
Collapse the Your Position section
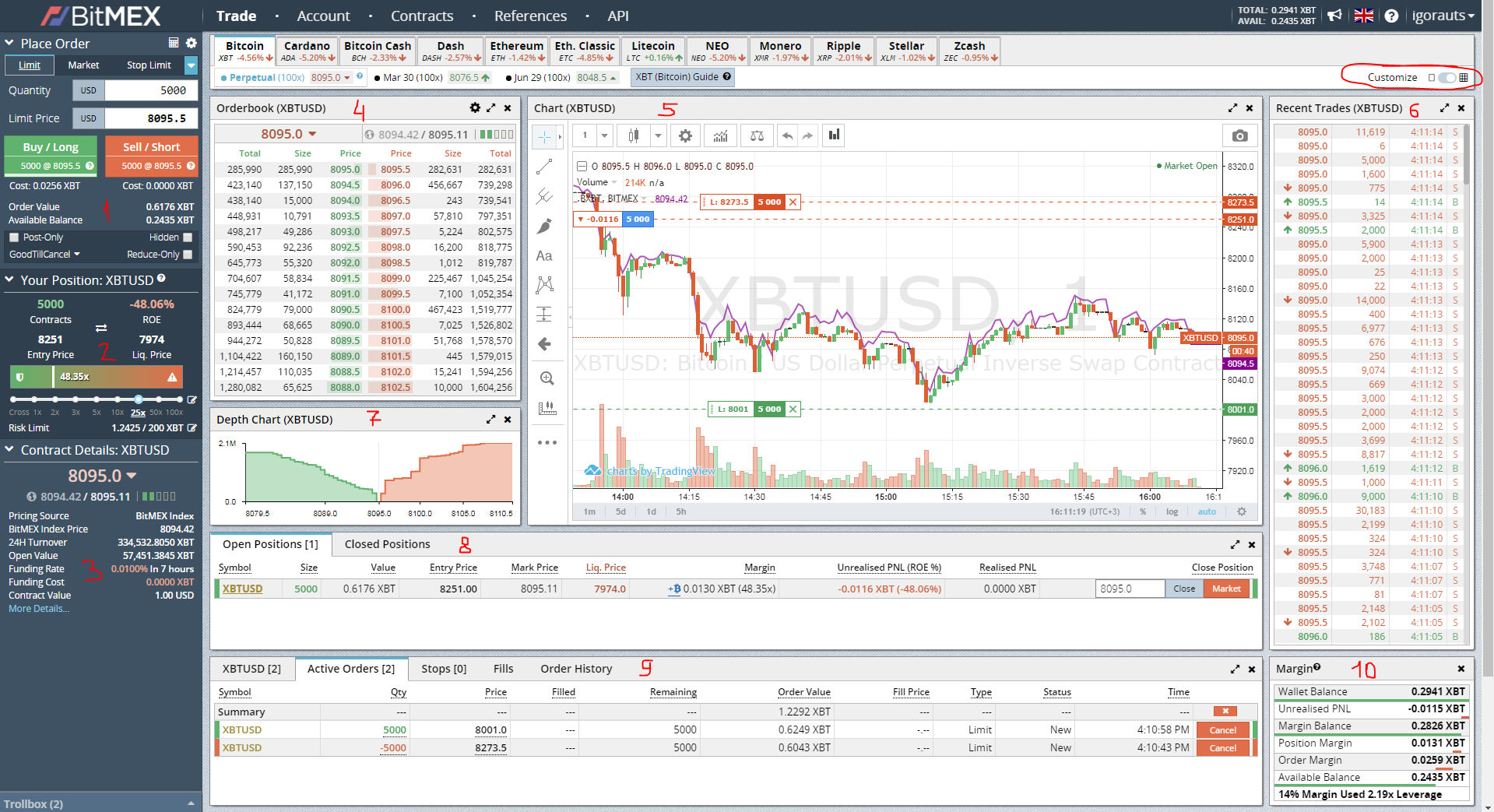click(9, 279)
